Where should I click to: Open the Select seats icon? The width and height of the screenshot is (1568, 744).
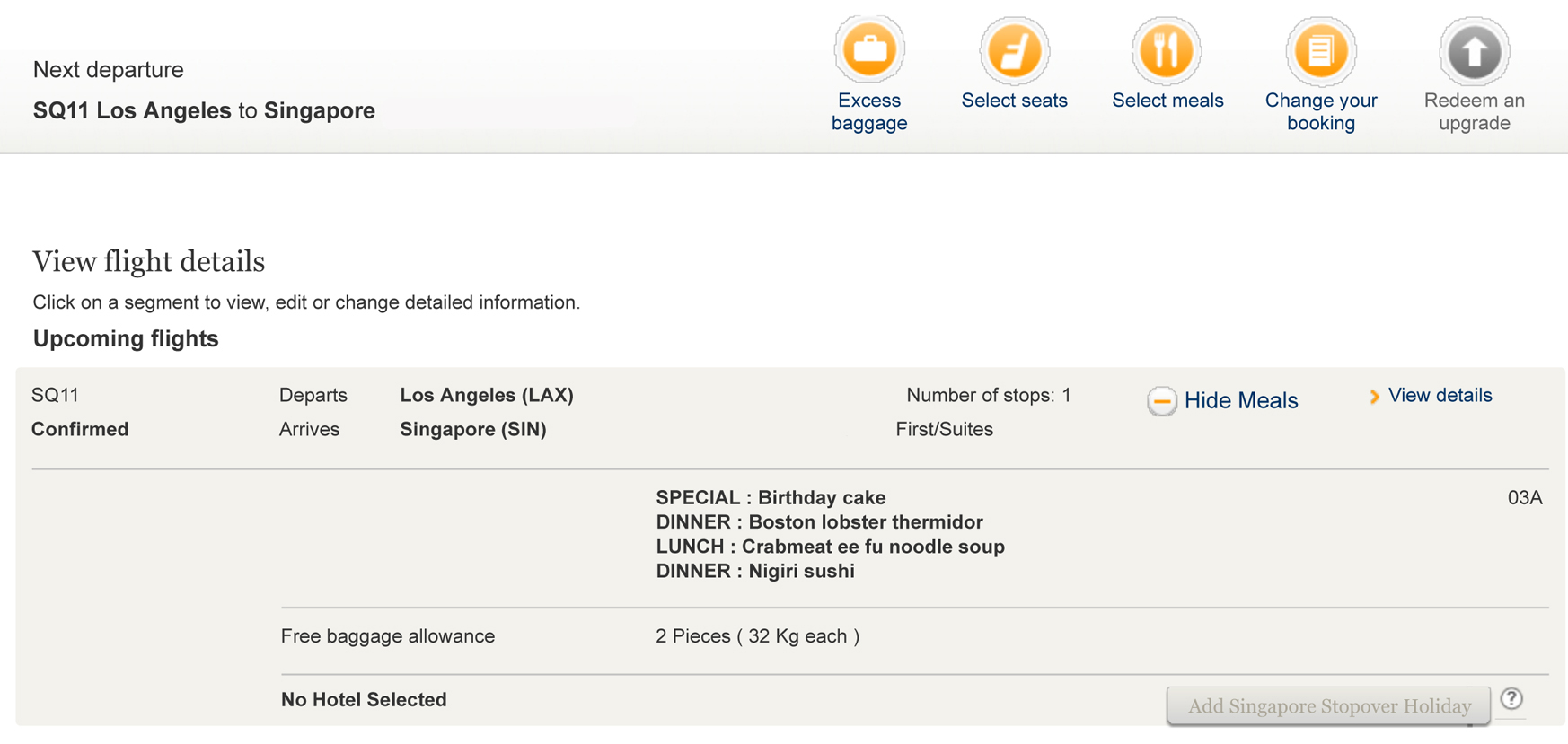click(1014, 50)
